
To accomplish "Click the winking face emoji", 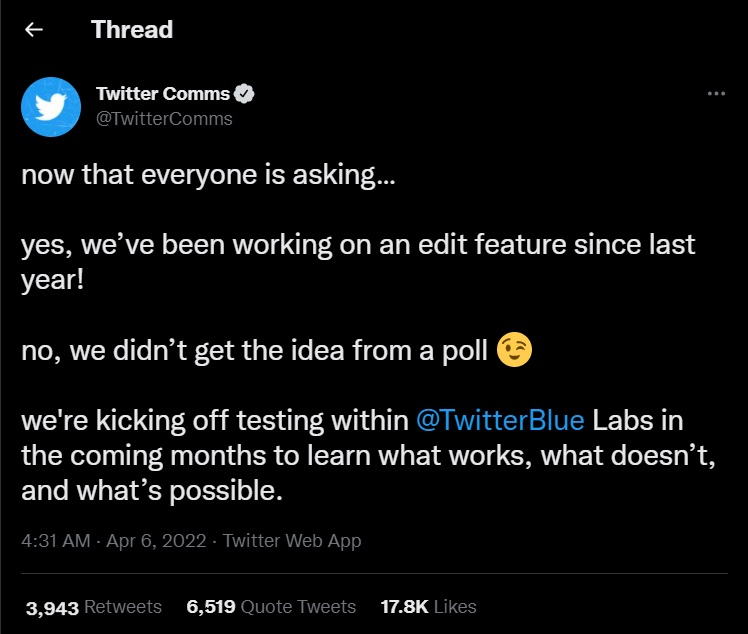I will click(514, 350).
